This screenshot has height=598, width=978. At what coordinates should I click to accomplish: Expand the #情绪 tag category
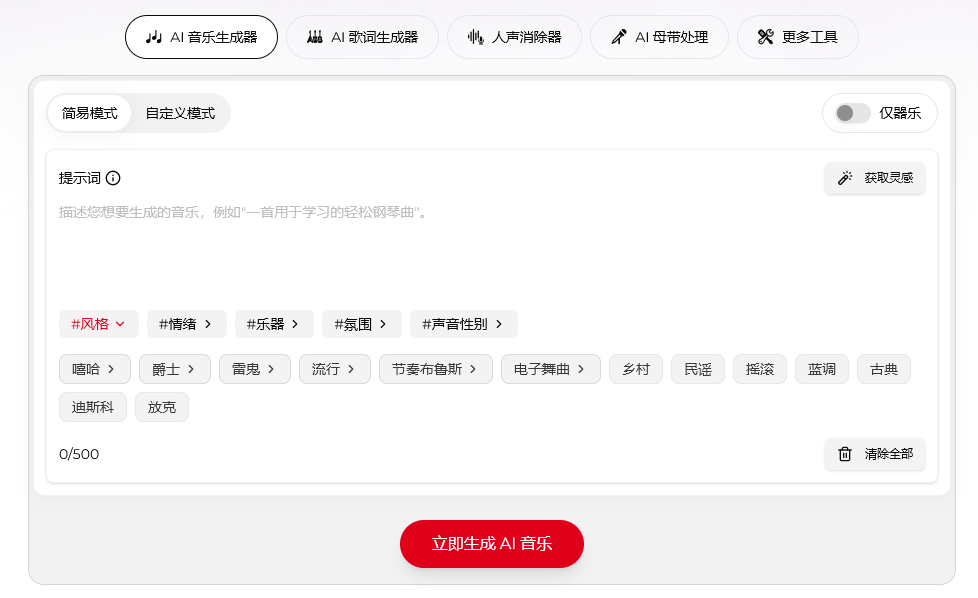click(186, 324)
